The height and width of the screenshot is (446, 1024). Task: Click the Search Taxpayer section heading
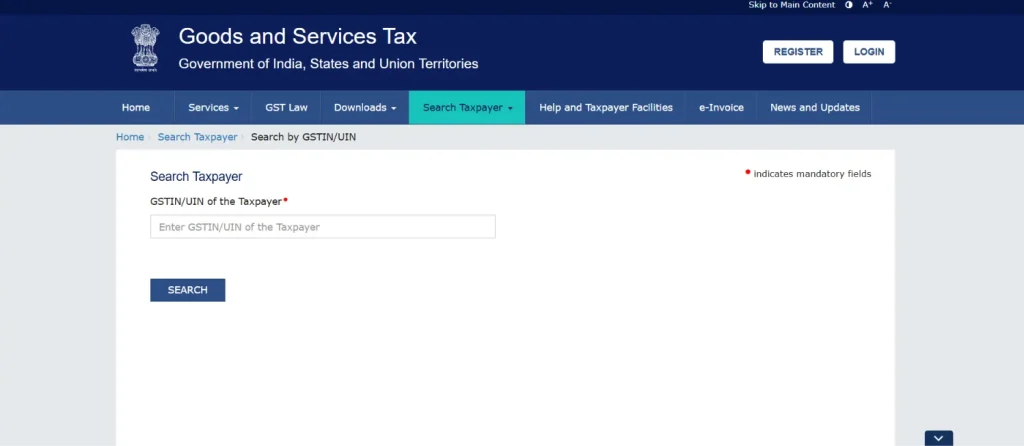point(196,176)
